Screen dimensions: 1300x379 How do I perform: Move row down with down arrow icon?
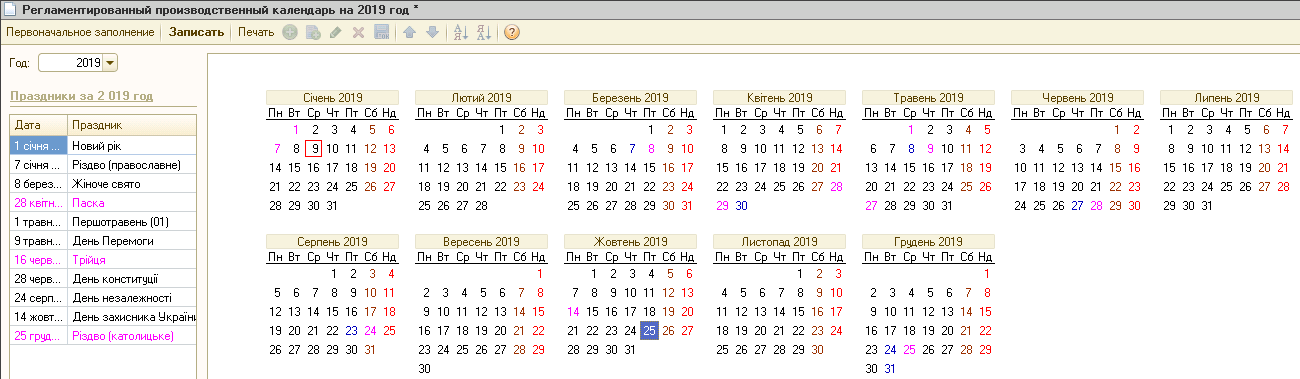pos(432,32)
